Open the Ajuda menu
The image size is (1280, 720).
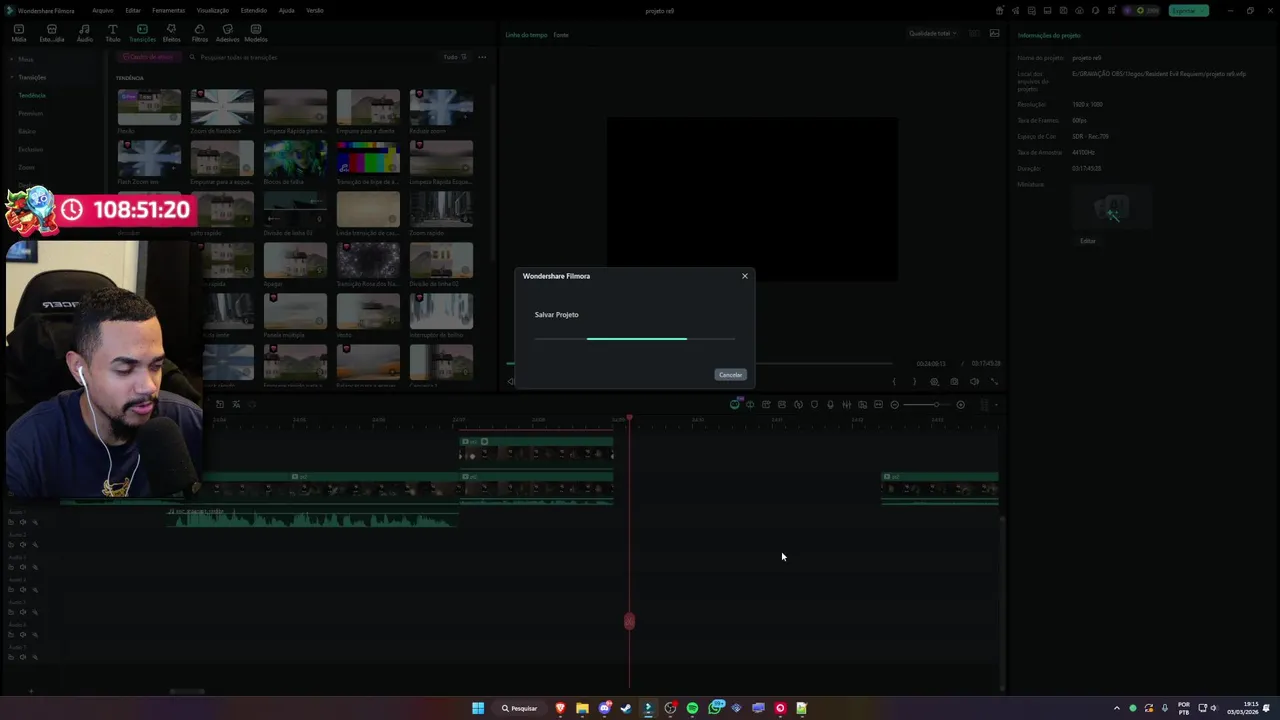point(287,10)
